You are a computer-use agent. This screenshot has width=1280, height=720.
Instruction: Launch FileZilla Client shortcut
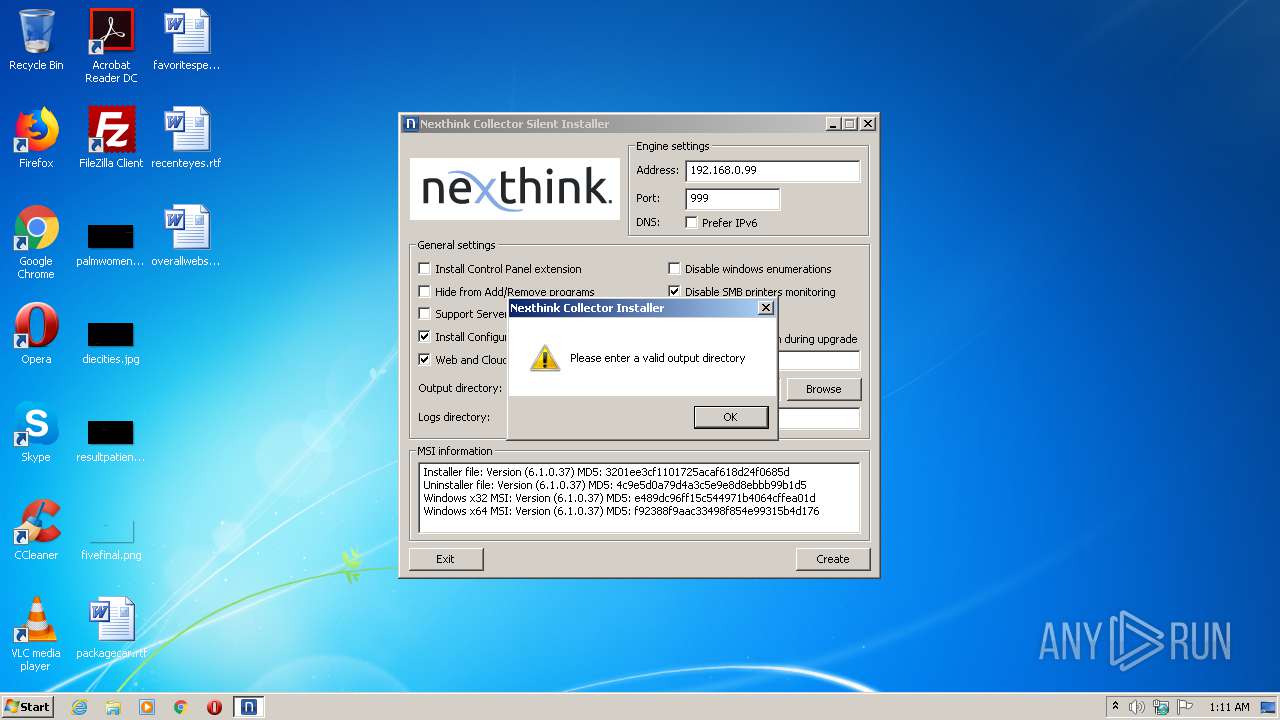(x=111, y=138)
